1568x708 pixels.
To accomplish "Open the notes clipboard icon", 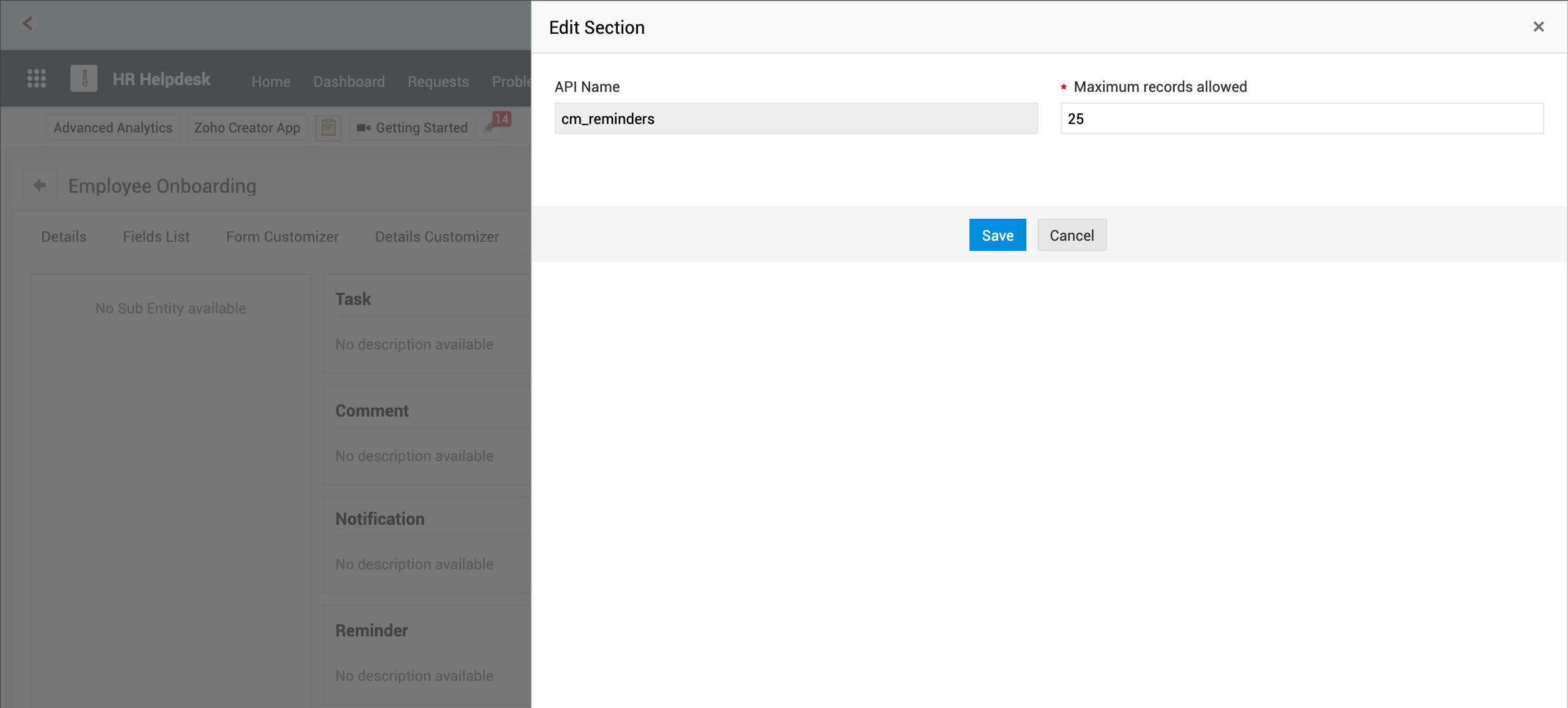I will [328, 128].
